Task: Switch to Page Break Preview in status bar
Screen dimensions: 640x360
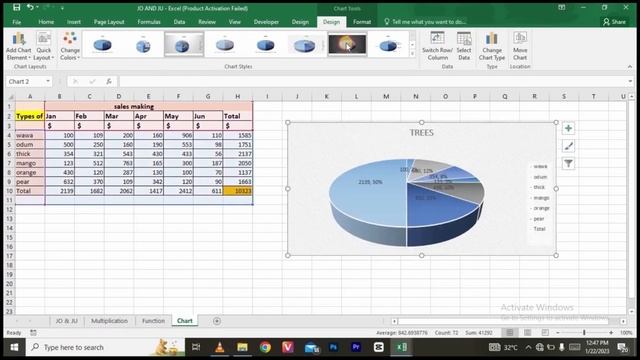Action: 545,333
